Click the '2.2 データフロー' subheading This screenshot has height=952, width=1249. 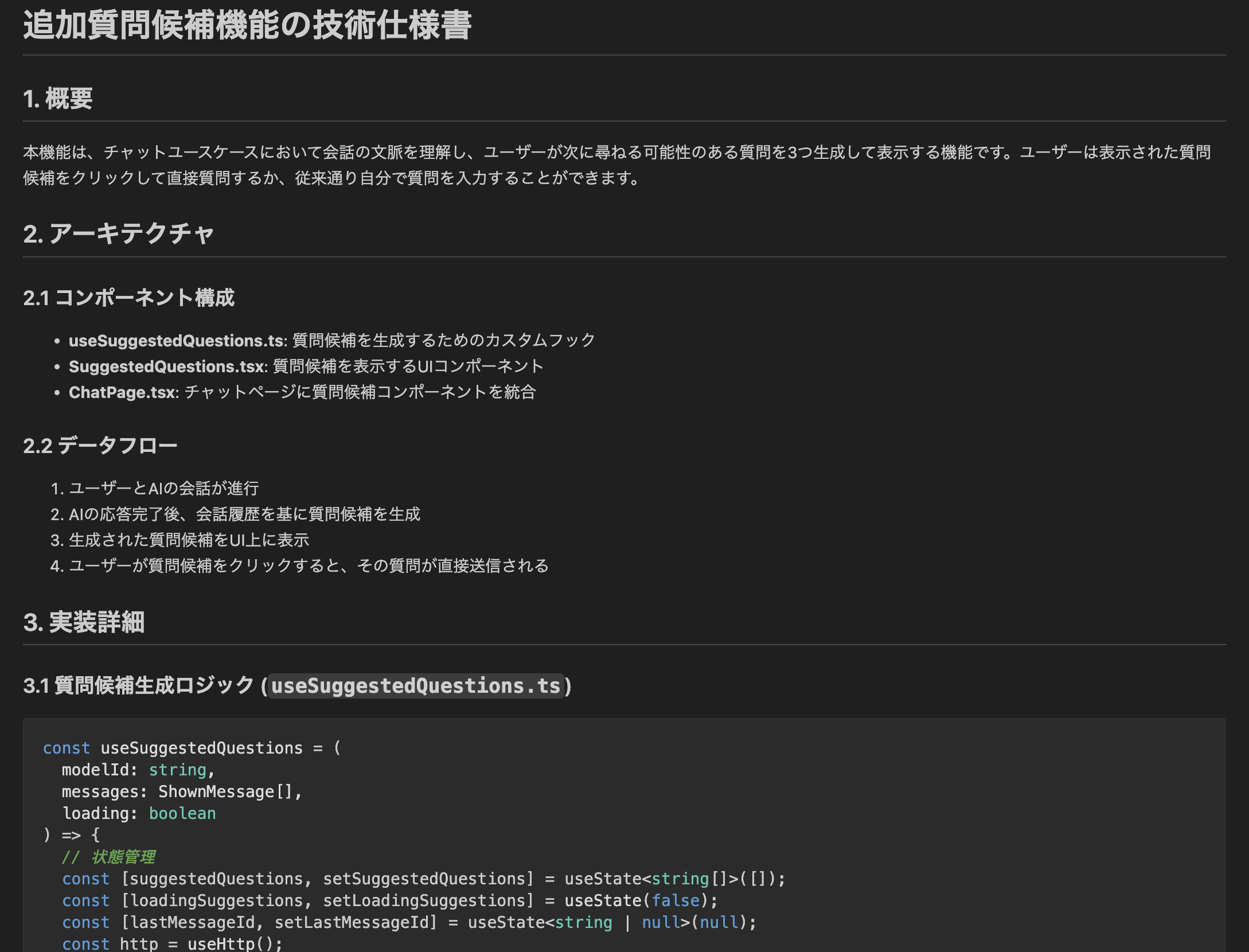(100, 446)
